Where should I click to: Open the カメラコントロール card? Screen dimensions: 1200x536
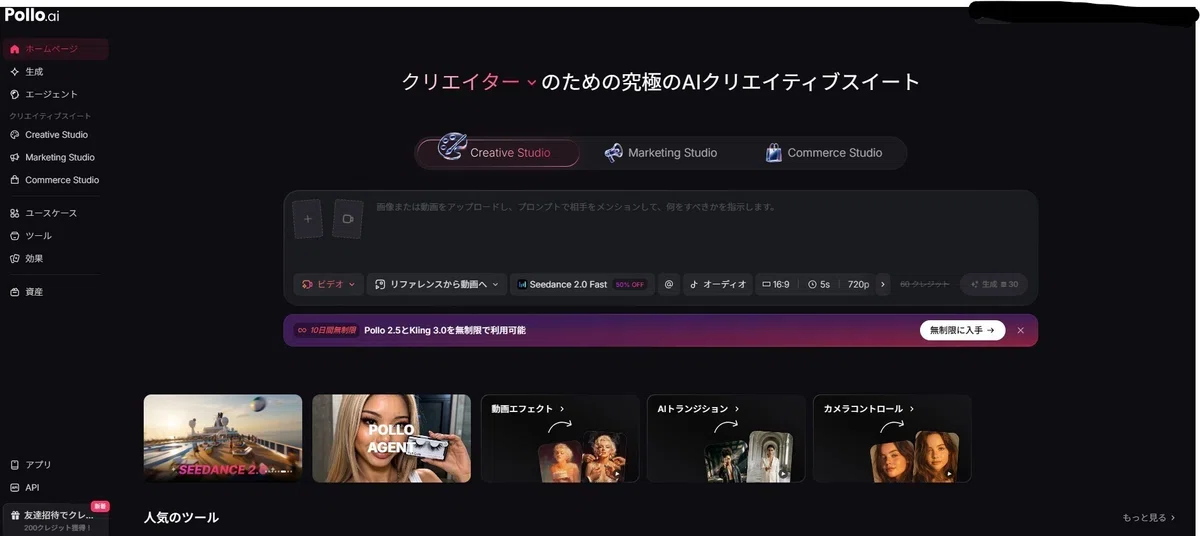point(892,438)
